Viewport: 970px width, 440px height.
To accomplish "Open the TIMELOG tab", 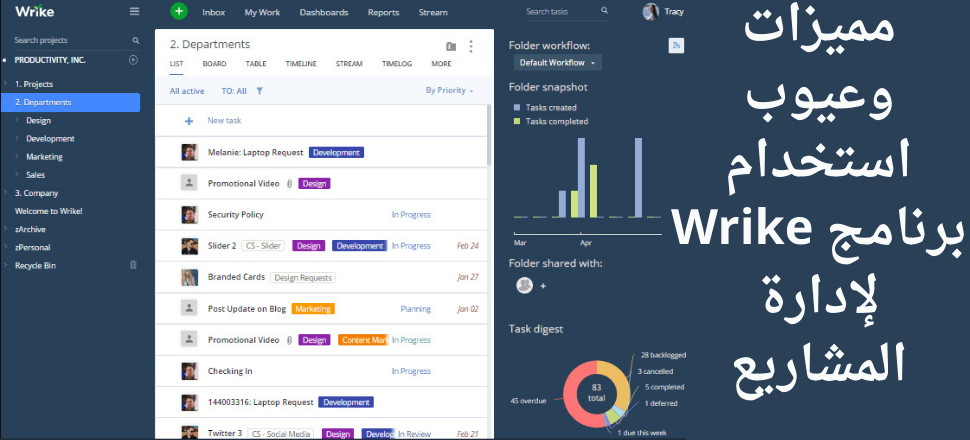I will point(397,64).
